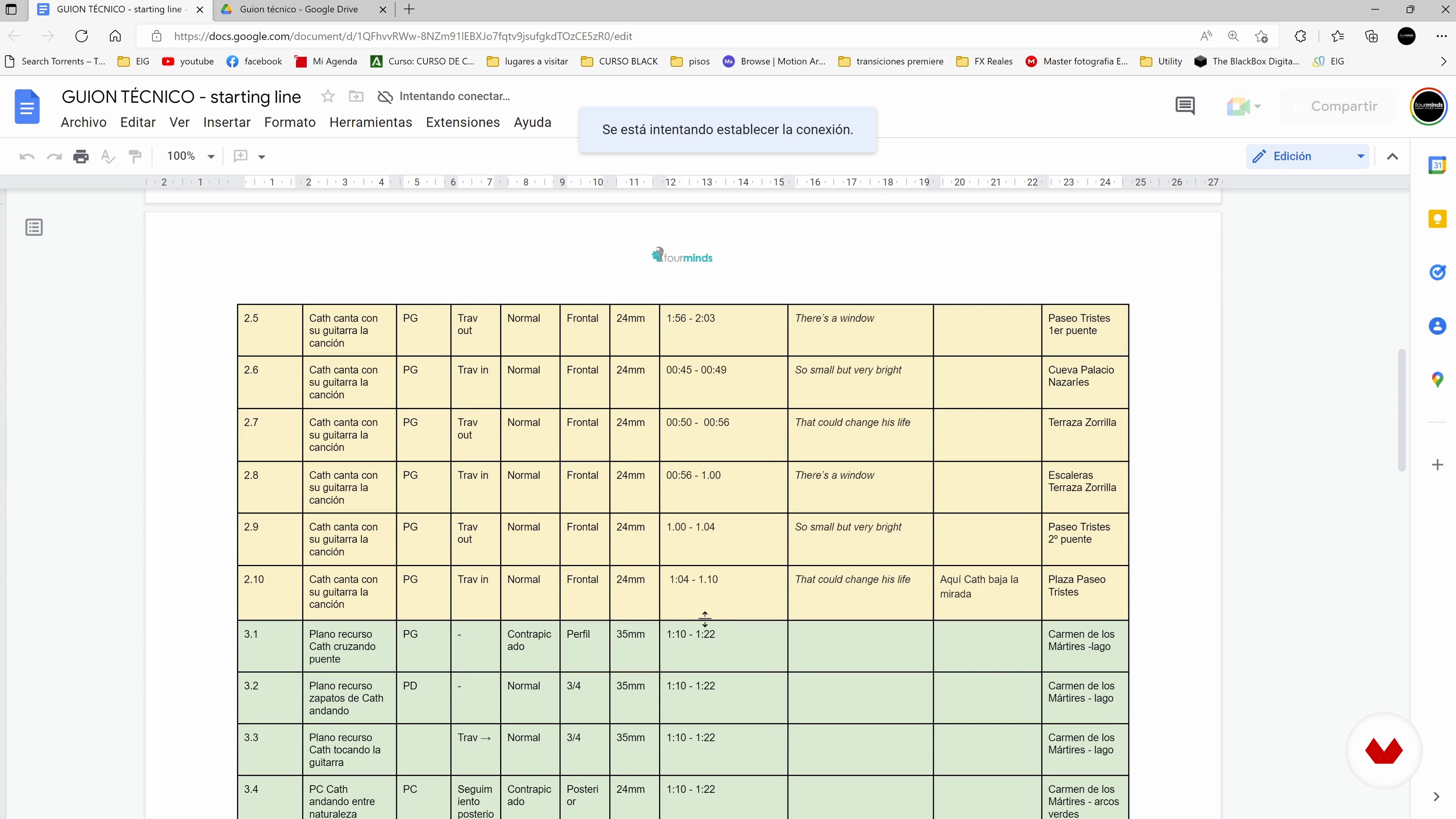Image resolution: width=1456 pixels, height=819 pixels.
Task: Click read aloud icon in address bar
Action: coord(1206,36)
